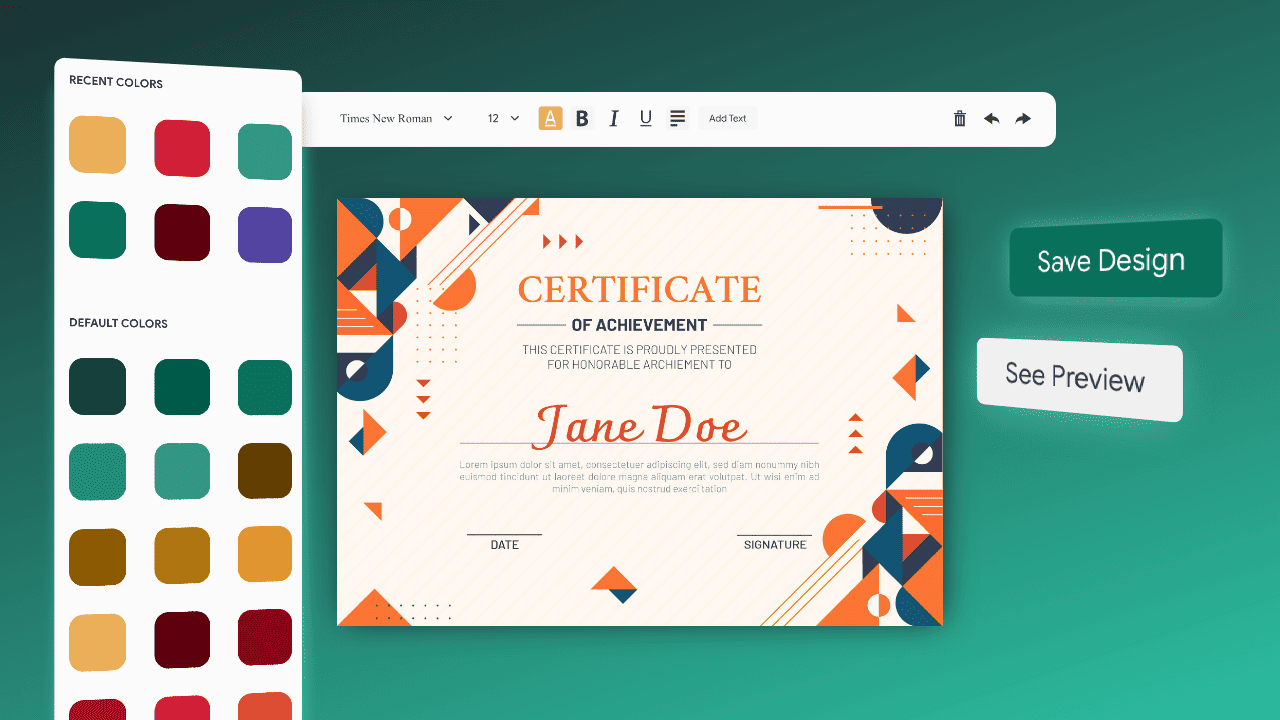This screenshot has height=720, width=1280.
Task: Select the CERTIFICATE heading on the canvas
Action: pos(639,290)
